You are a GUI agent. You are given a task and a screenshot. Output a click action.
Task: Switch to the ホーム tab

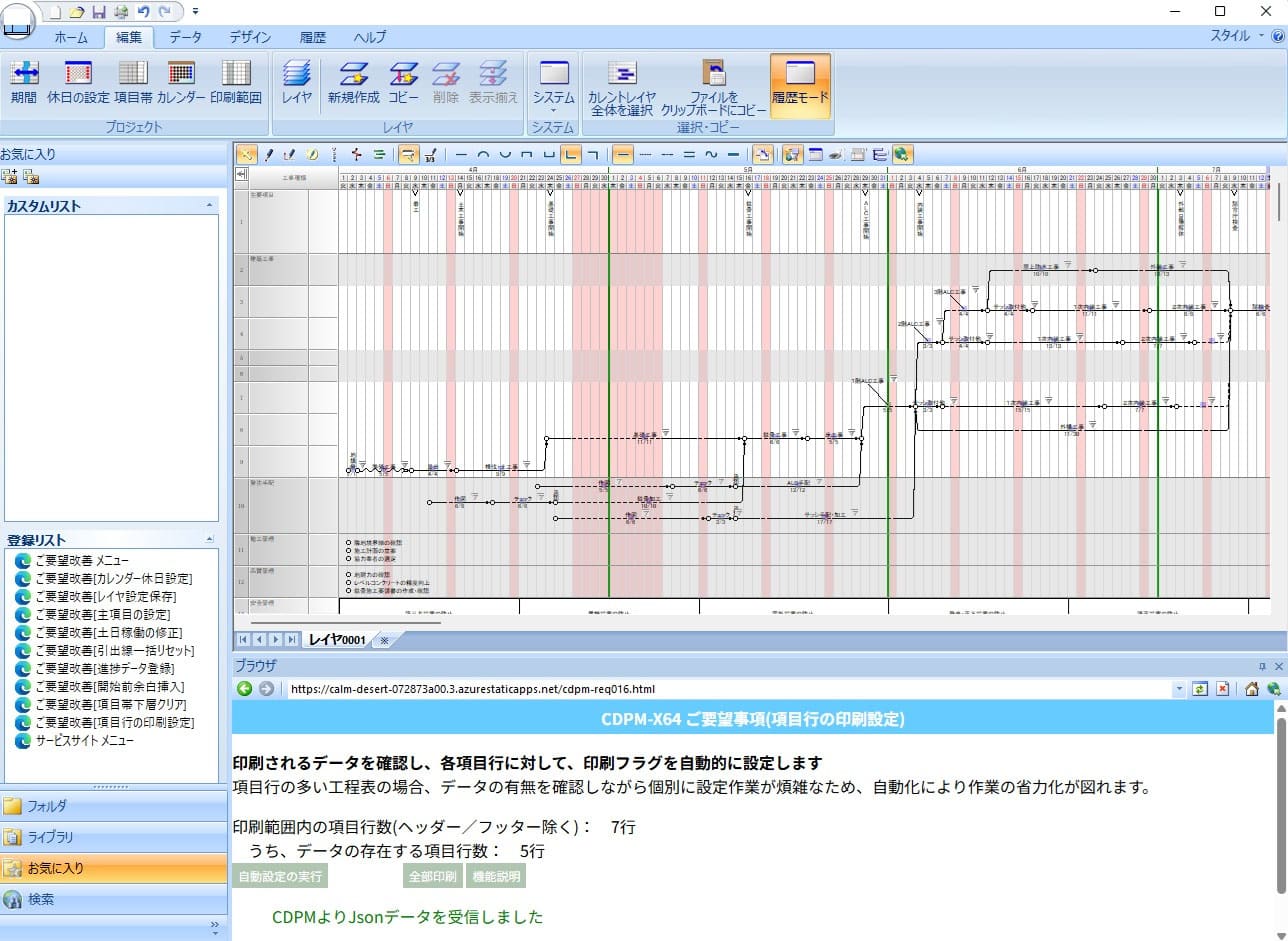(71, 37)
